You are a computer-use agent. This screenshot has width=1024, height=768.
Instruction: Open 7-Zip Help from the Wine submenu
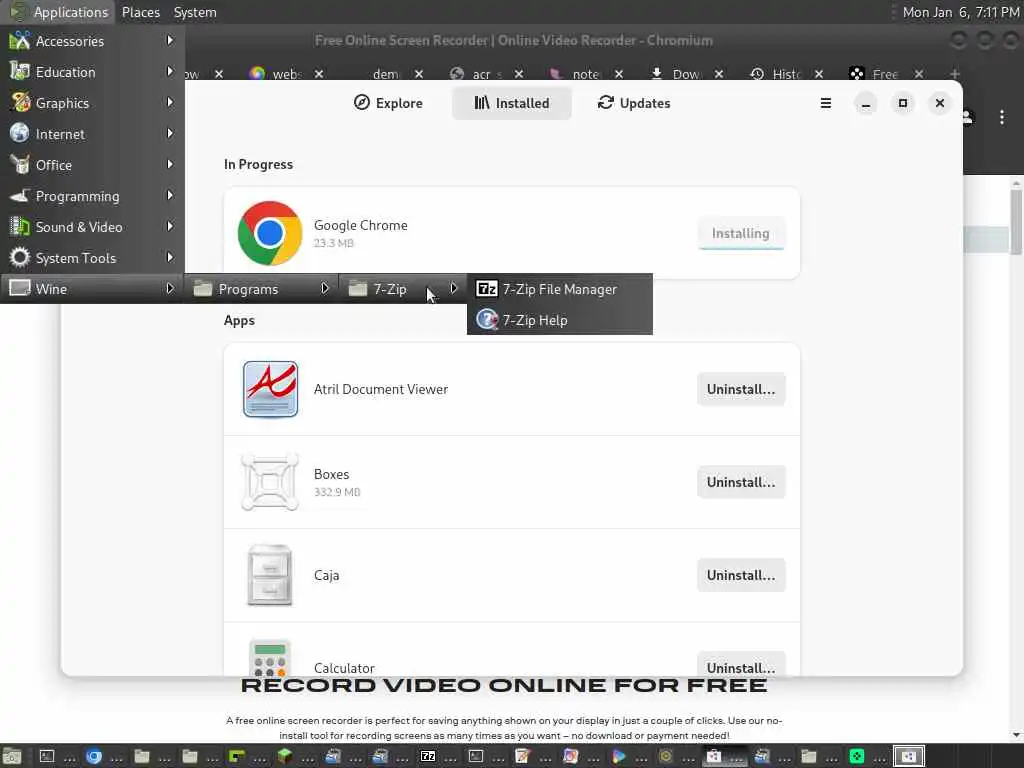(560, 320)
